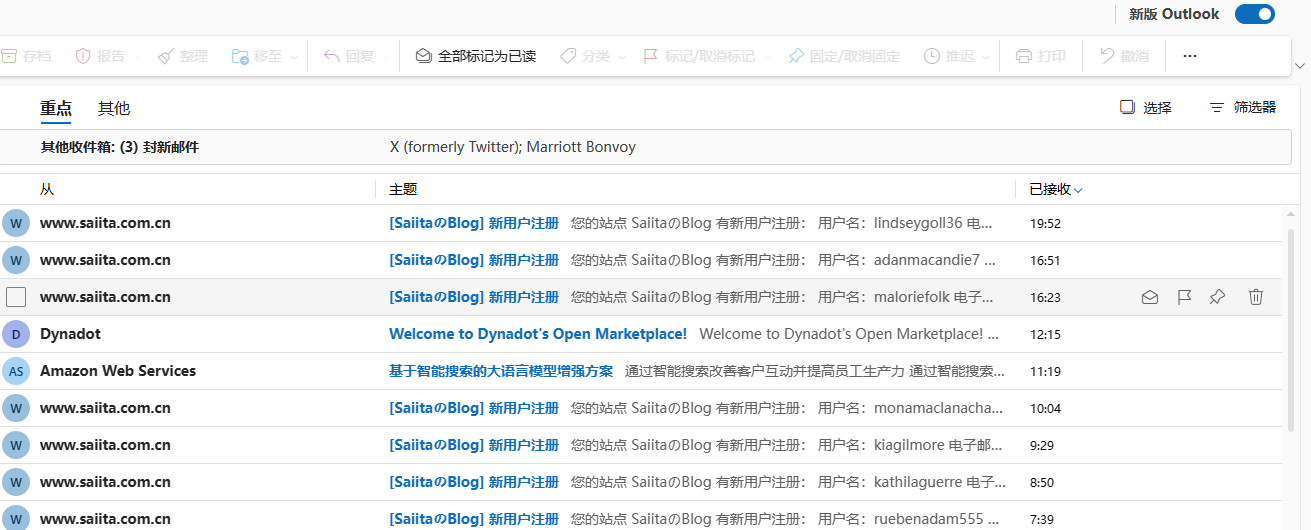Click the Report (报告) shield icon
This screenshot has width=1311, height=530.
coord(83,56)
